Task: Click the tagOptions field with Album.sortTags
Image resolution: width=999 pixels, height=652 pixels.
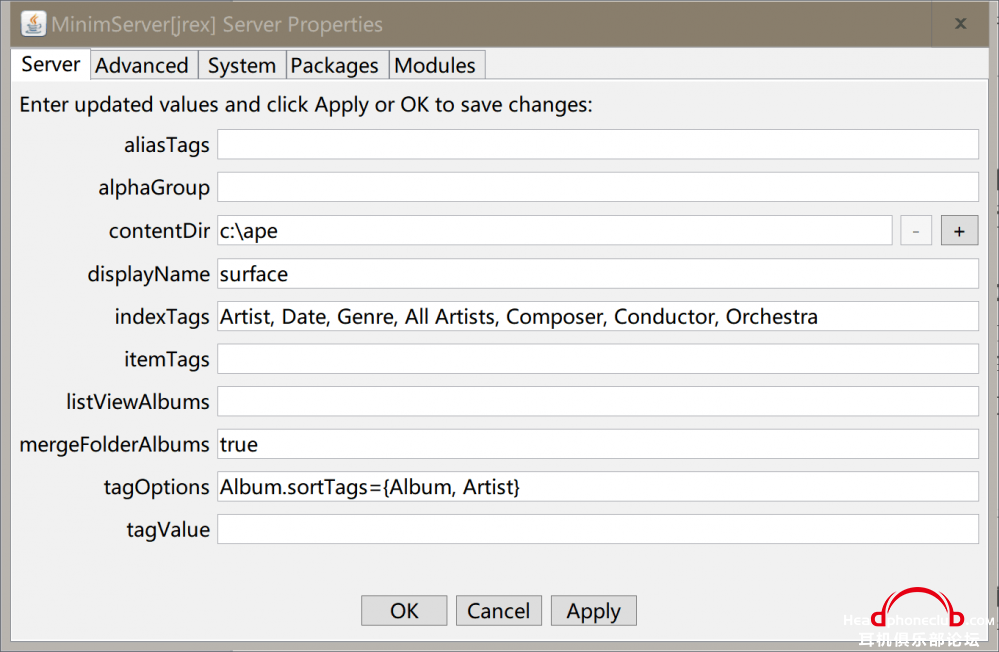Action: click(598, 486)
